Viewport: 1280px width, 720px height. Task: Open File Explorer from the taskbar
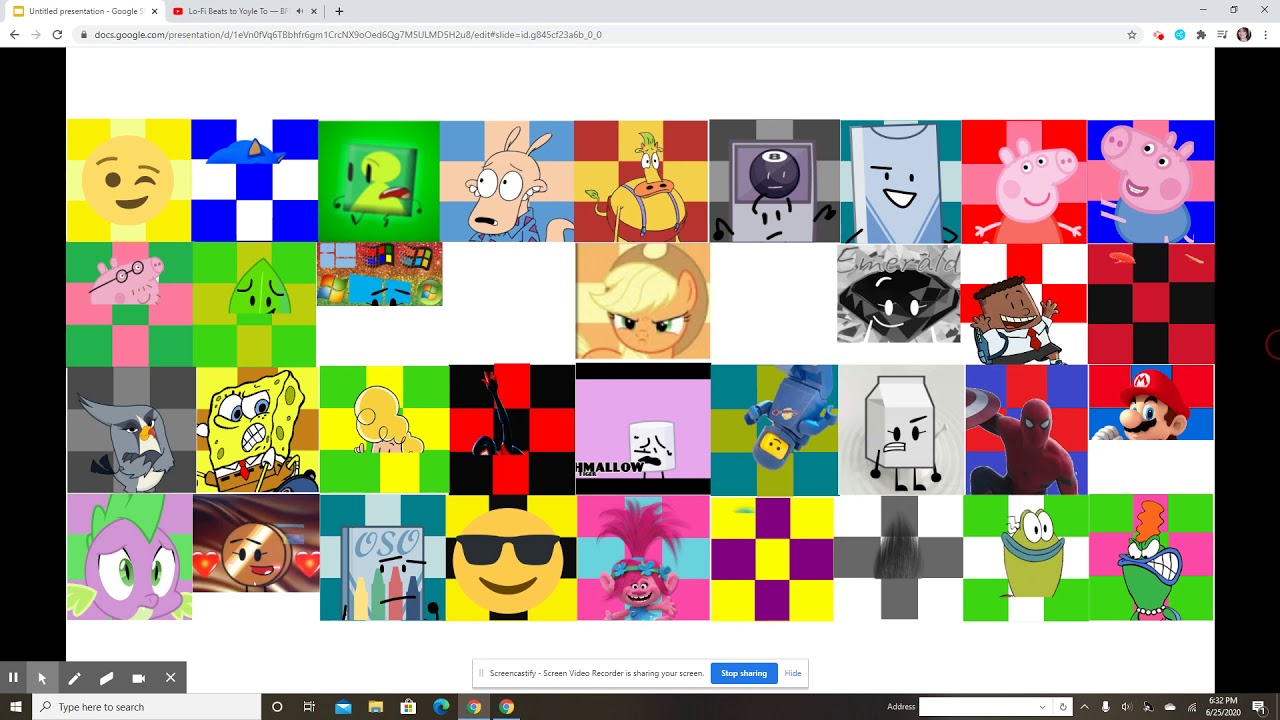(x=376, y=707)
